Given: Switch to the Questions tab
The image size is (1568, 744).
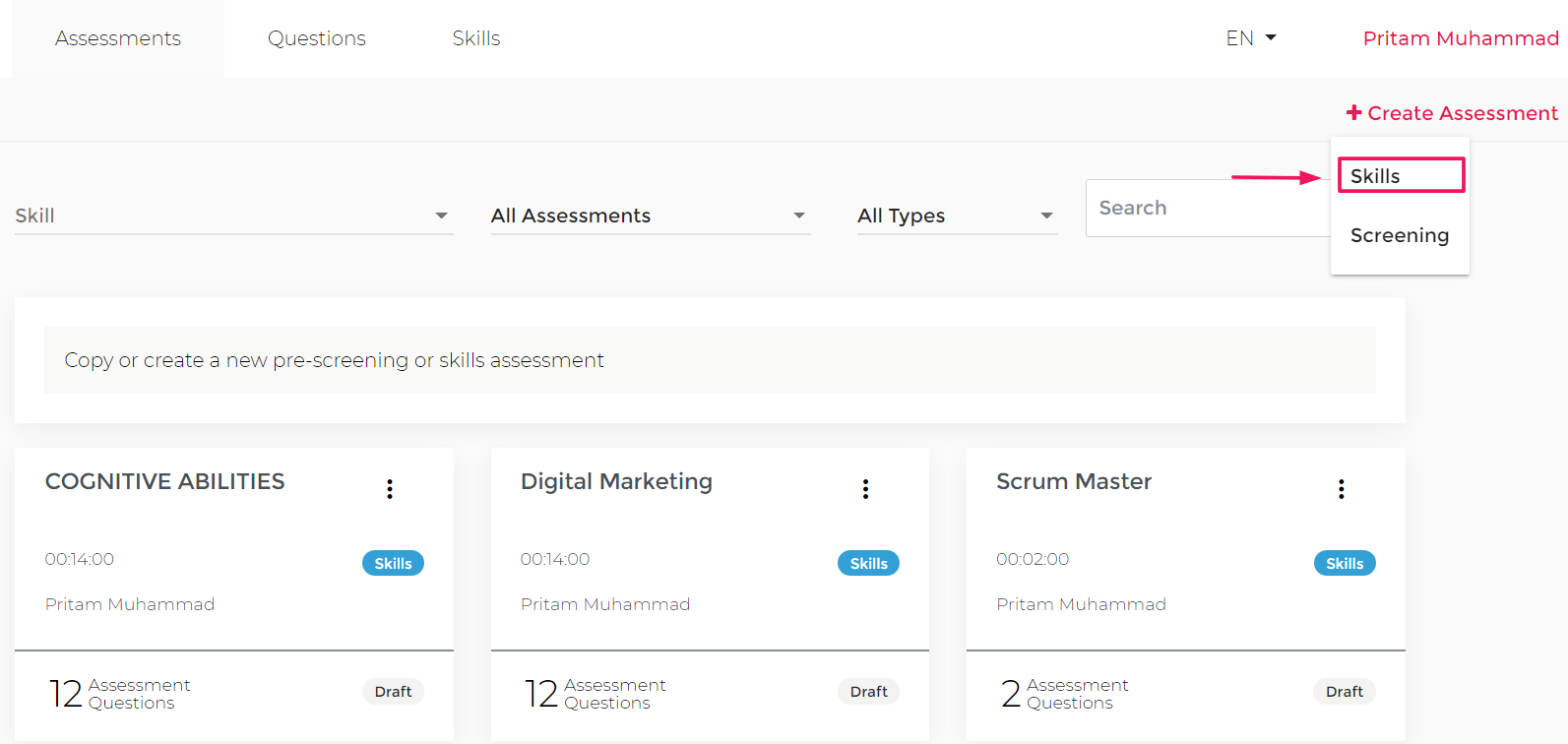Looking at the screenshot, I should tap(317, 38).
